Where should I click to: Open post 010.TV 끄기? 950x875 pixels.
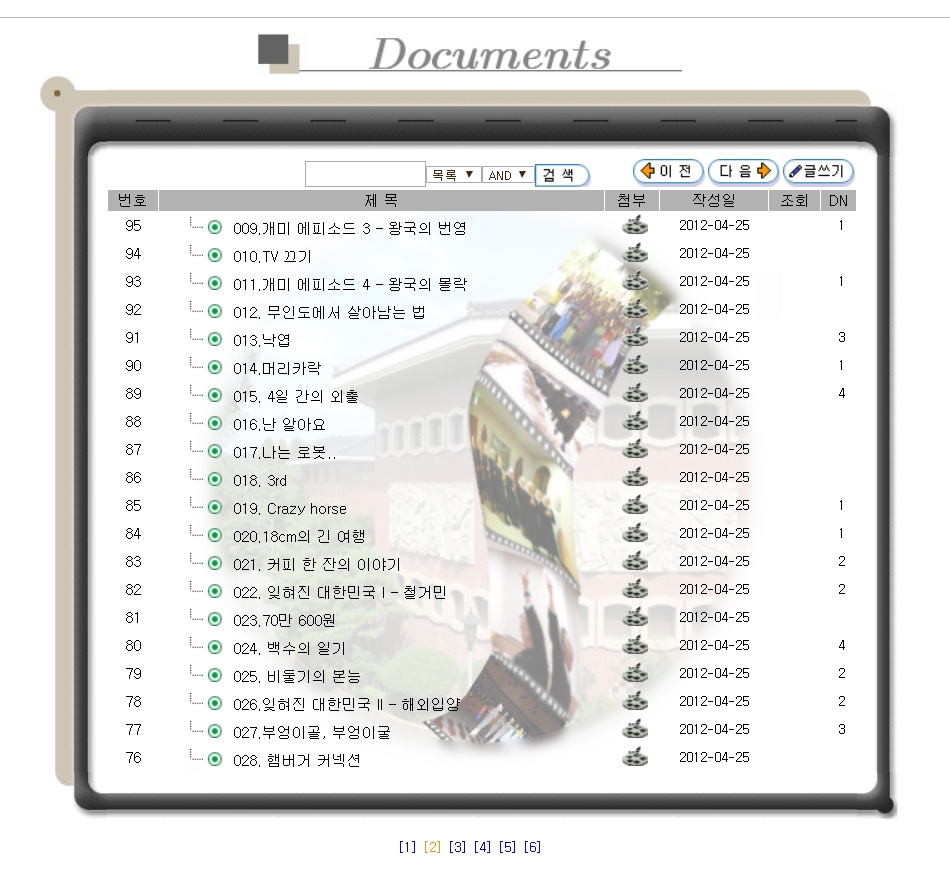click(272, 256)
